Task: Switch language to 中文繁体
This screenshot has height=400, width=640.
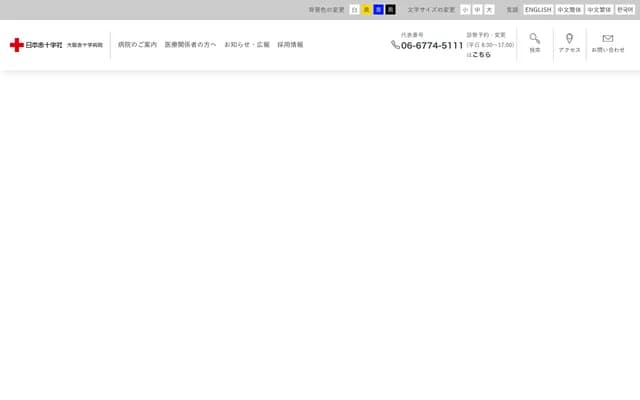Action: click(x=599, y=10)
